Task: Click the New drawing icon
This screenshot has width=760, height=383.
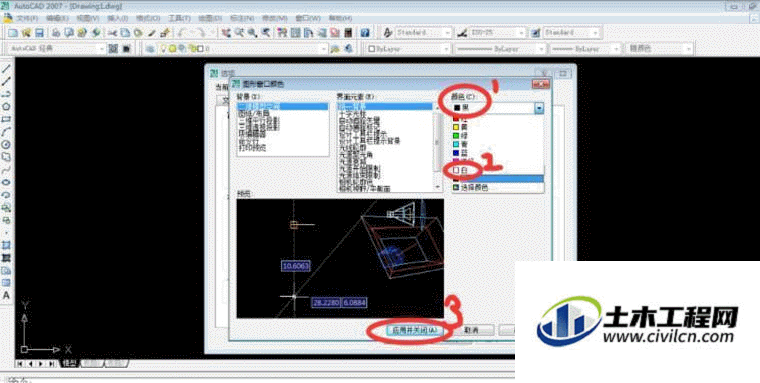Action: point(13,33)
